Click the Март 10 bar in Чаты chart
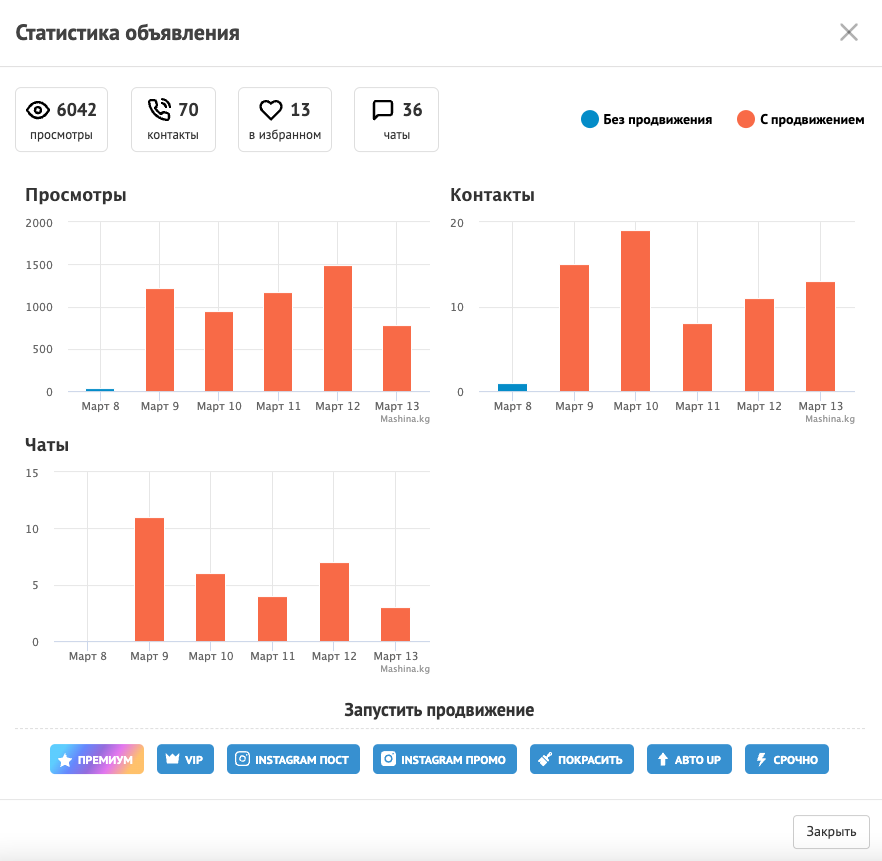 click(x=210, y=607)
